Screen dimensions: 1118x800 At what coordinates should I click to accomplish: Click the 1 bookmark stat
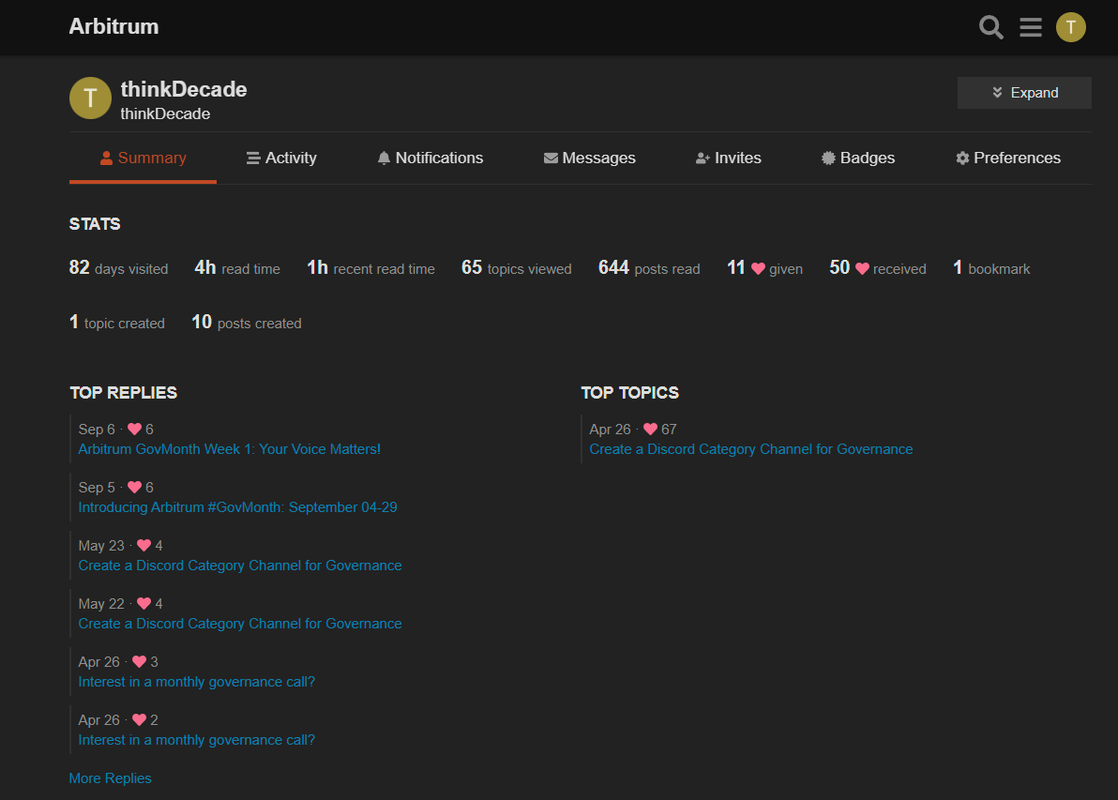(x=991, y=268)
